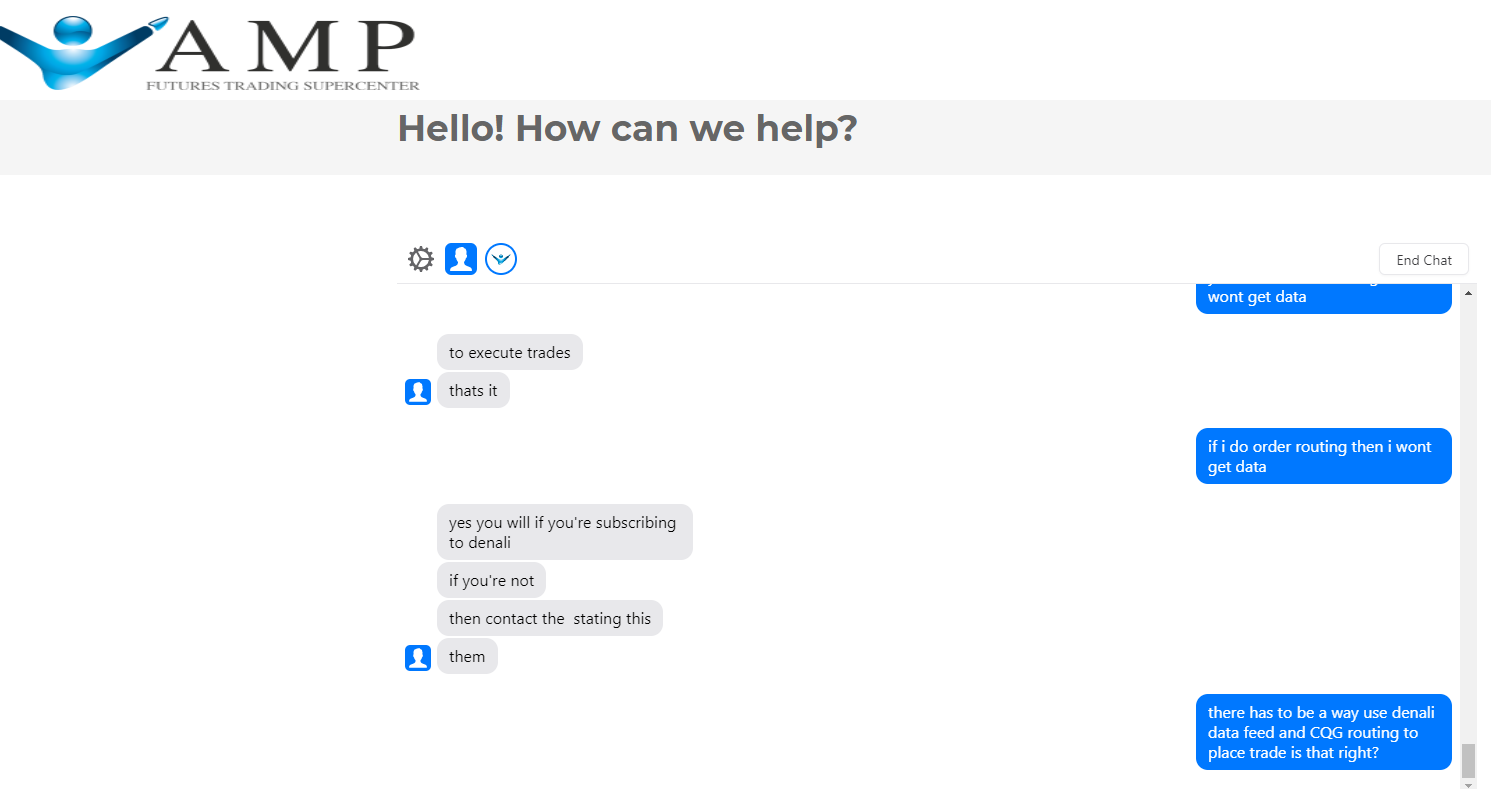
Task: Click the chat scrollbar up arrow
Action: click(1468, 292)
